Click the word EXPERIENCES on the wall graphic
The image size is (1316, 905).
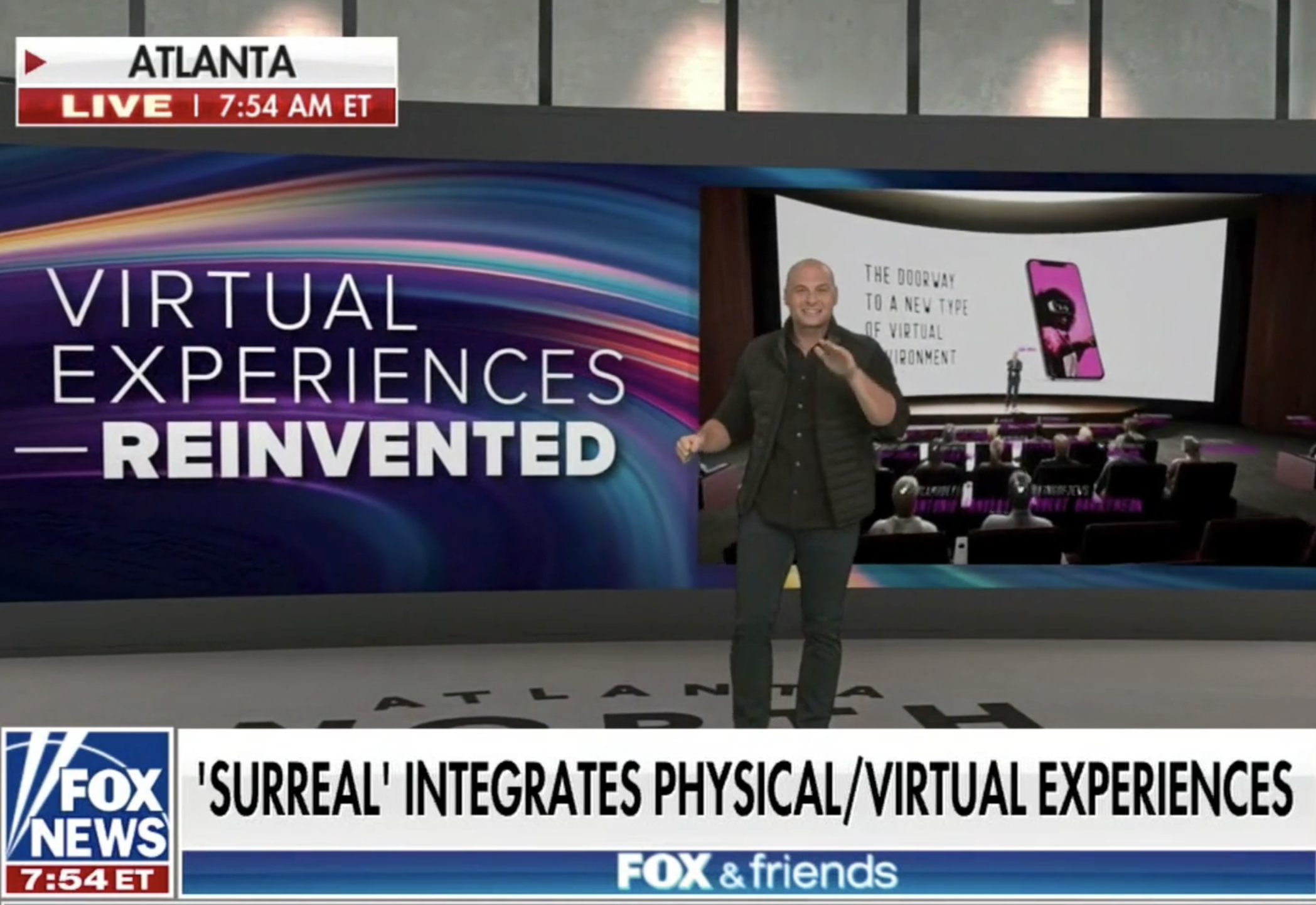tap(338, 376)
